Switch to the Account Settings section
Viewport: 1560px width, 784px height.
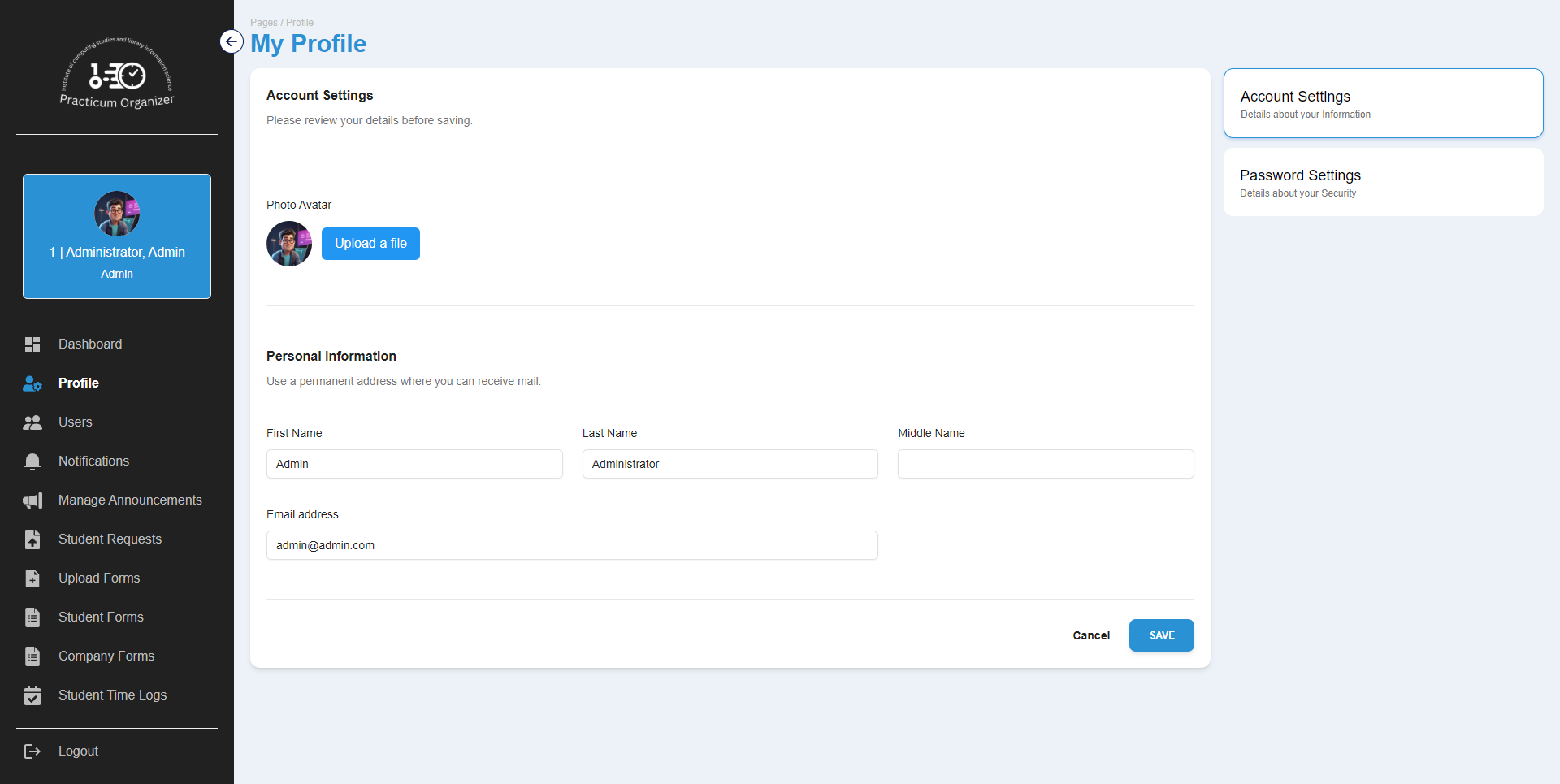tap(1382, 102)
